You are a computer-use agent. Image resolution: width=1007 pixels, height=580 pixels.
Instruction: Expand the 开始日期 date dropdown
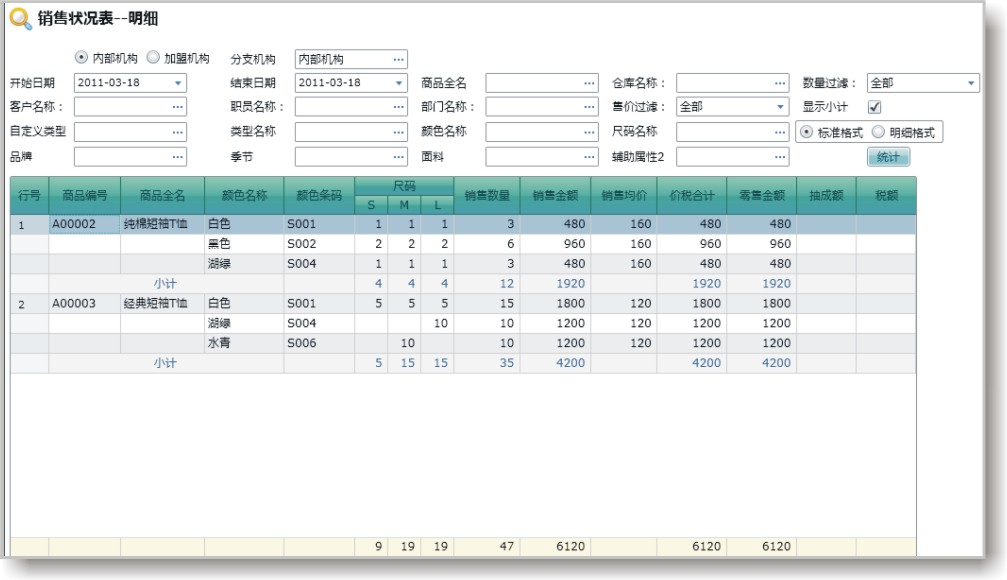178,82
